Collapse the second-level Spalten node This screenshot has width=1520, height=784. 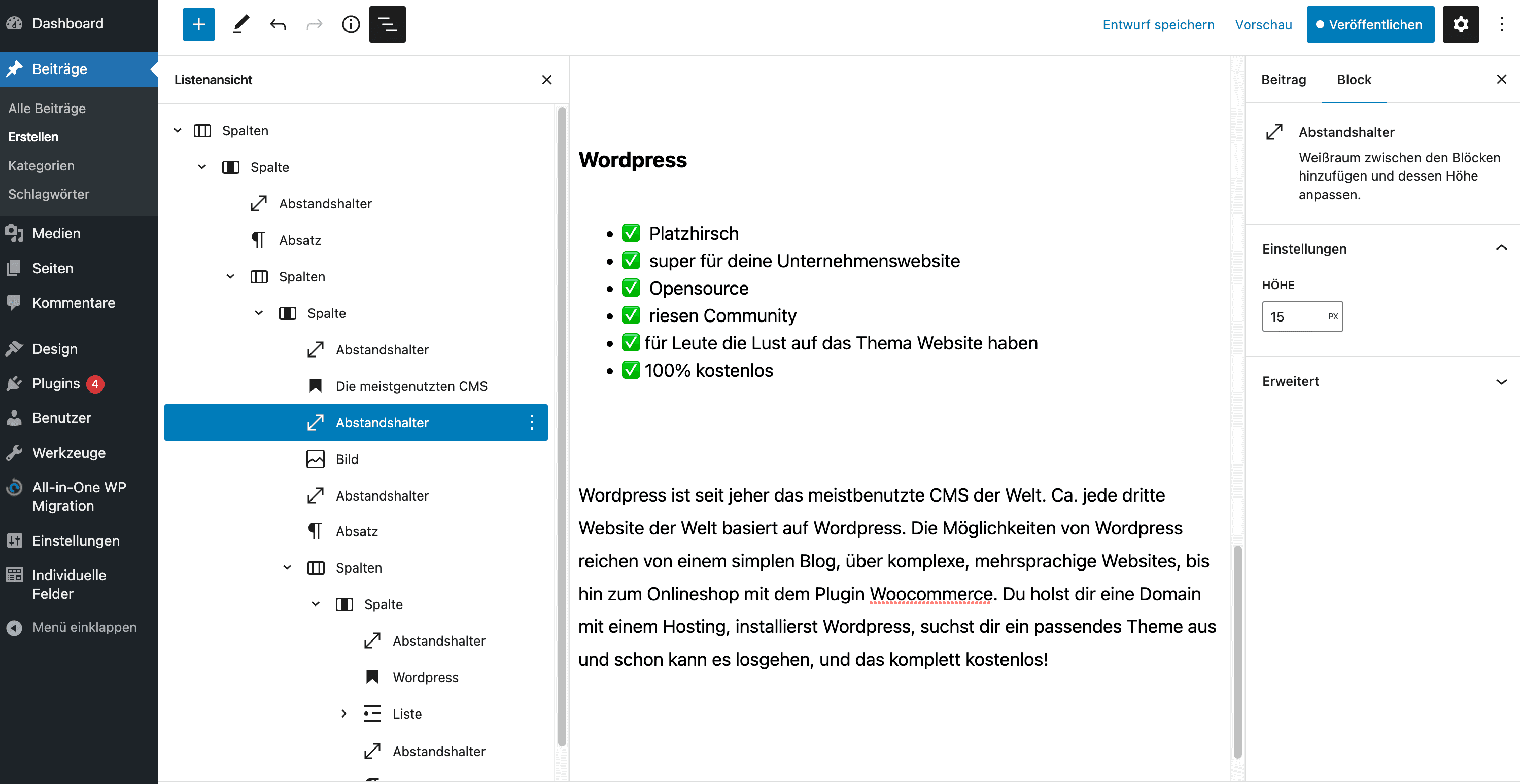click(x=230, y=277)
